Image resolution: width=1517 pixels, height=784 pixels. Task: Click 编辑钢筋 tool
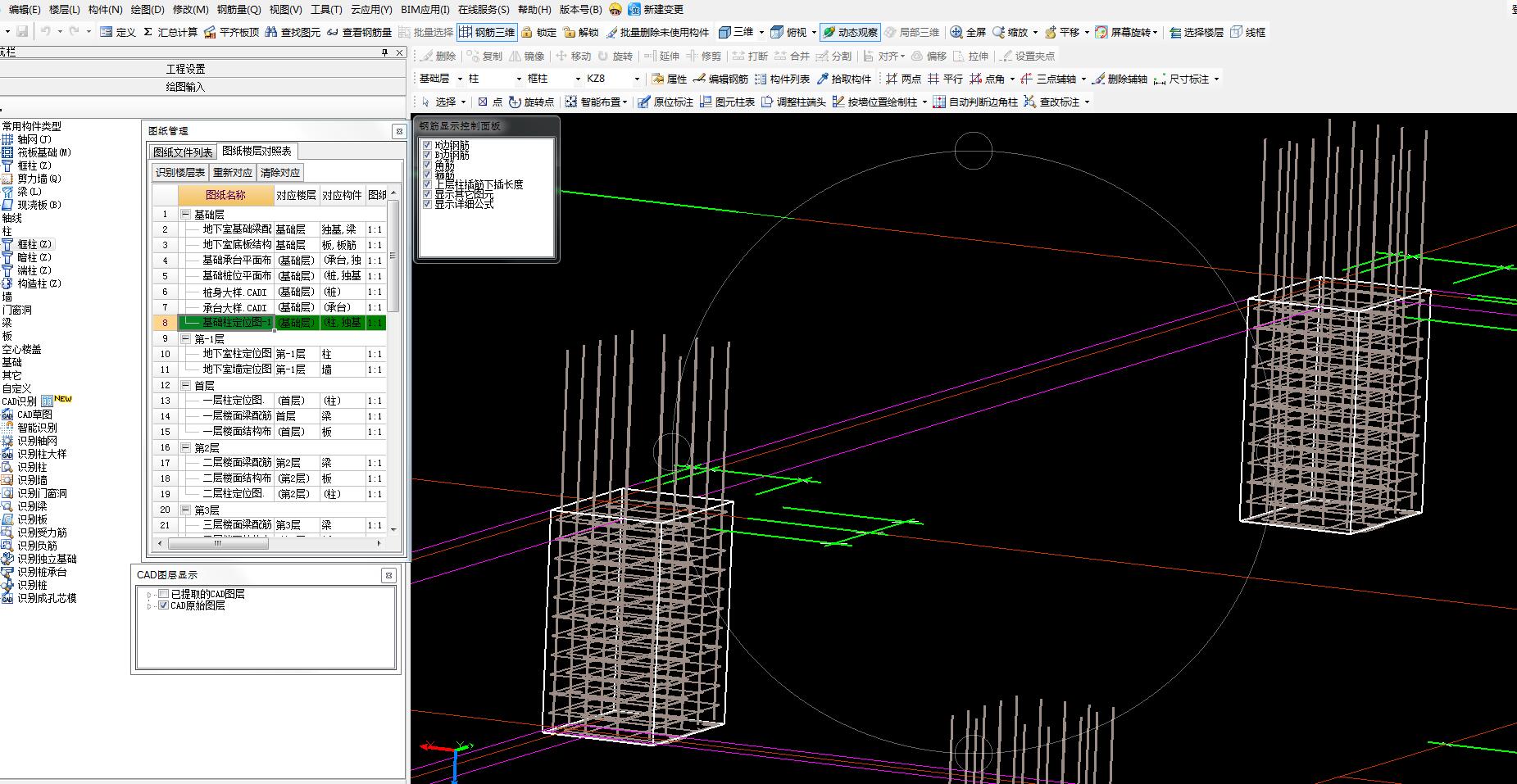[x=720, y=79]
